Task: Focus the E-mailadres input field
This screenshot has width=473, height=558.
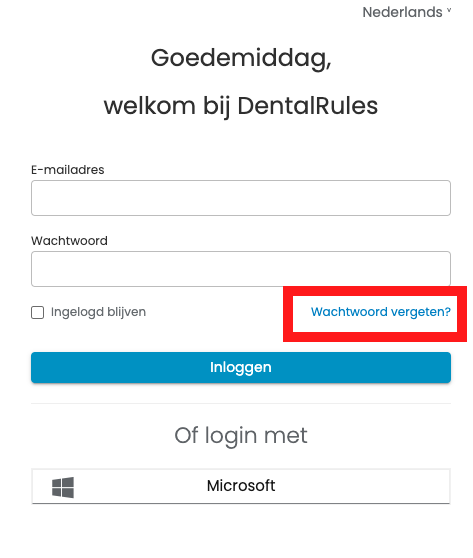Action: (241, 198)
